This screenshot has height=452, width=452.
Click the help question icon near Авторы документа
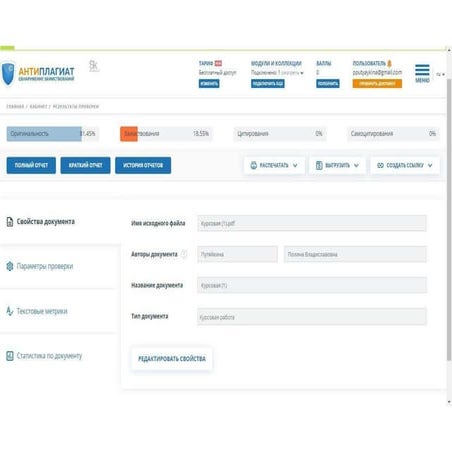coord(184,254)
